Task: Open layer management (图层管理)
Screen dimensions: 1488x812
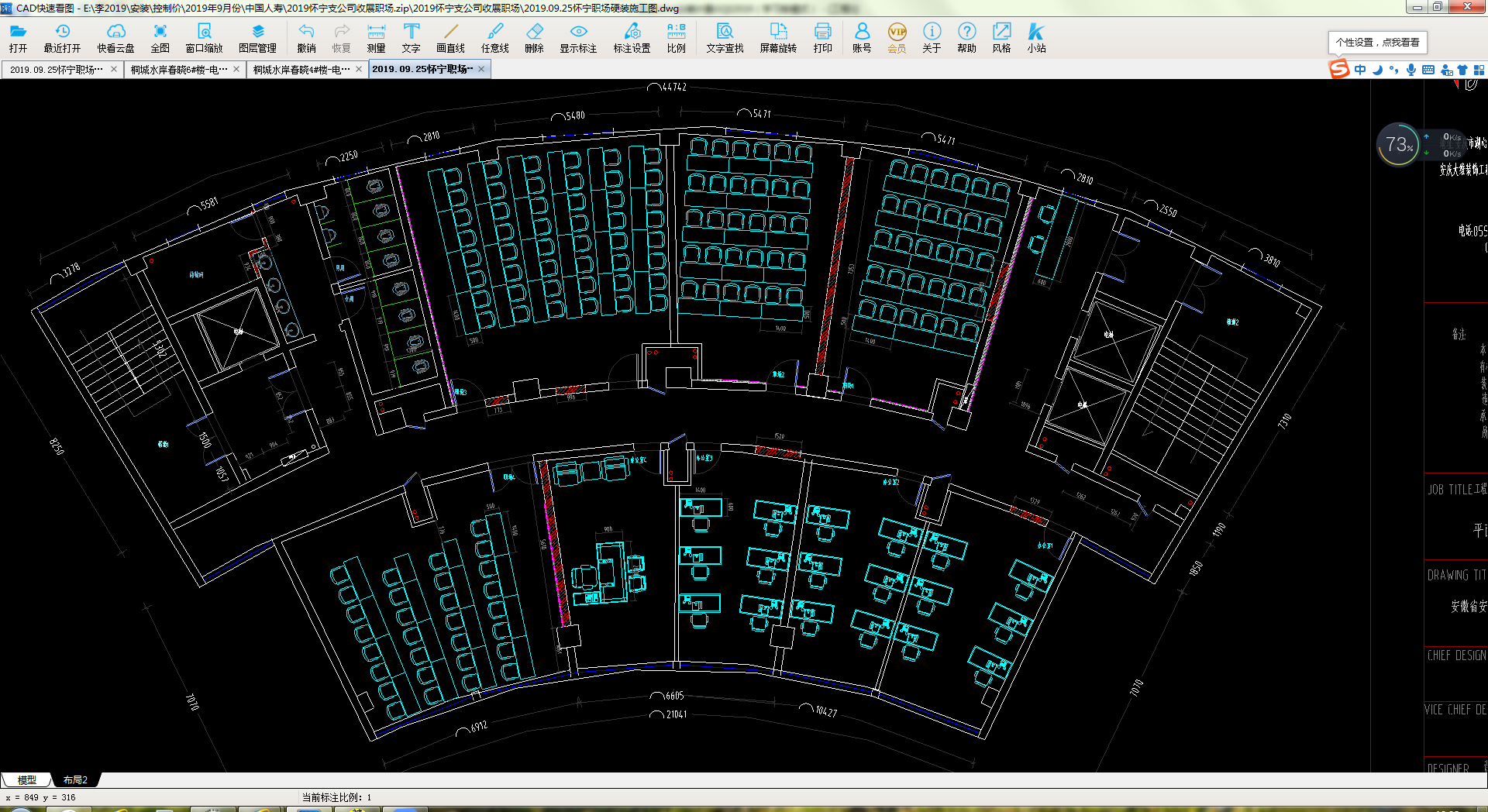Action: pyautogui.click(x=257, y=37)
